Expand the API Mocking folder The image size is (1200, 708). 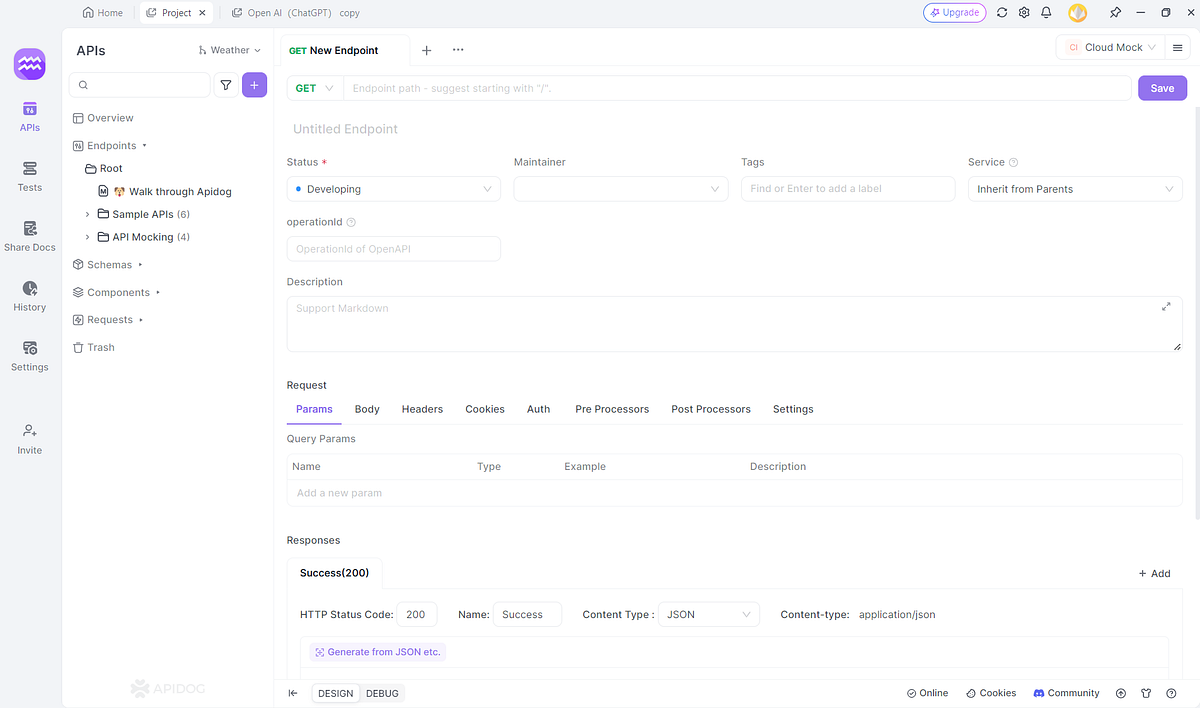click(88, 236)
